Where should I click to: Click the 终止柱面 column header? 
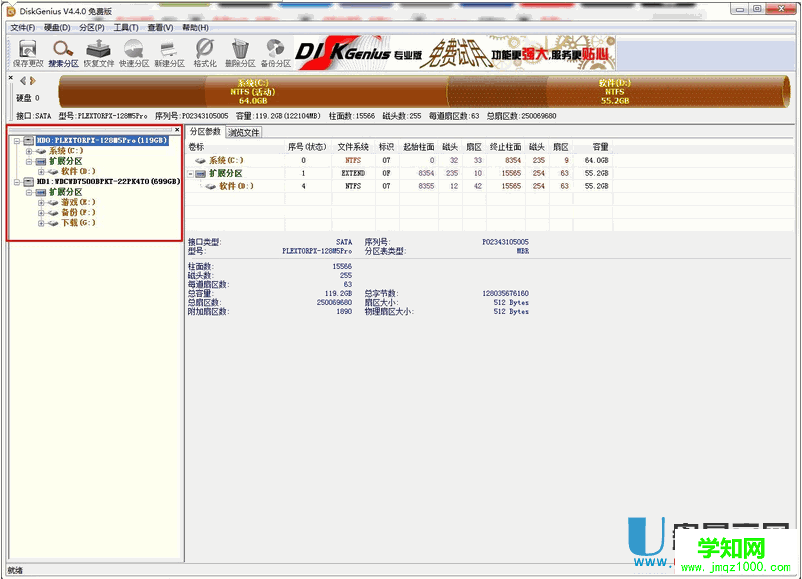[505, 147]
